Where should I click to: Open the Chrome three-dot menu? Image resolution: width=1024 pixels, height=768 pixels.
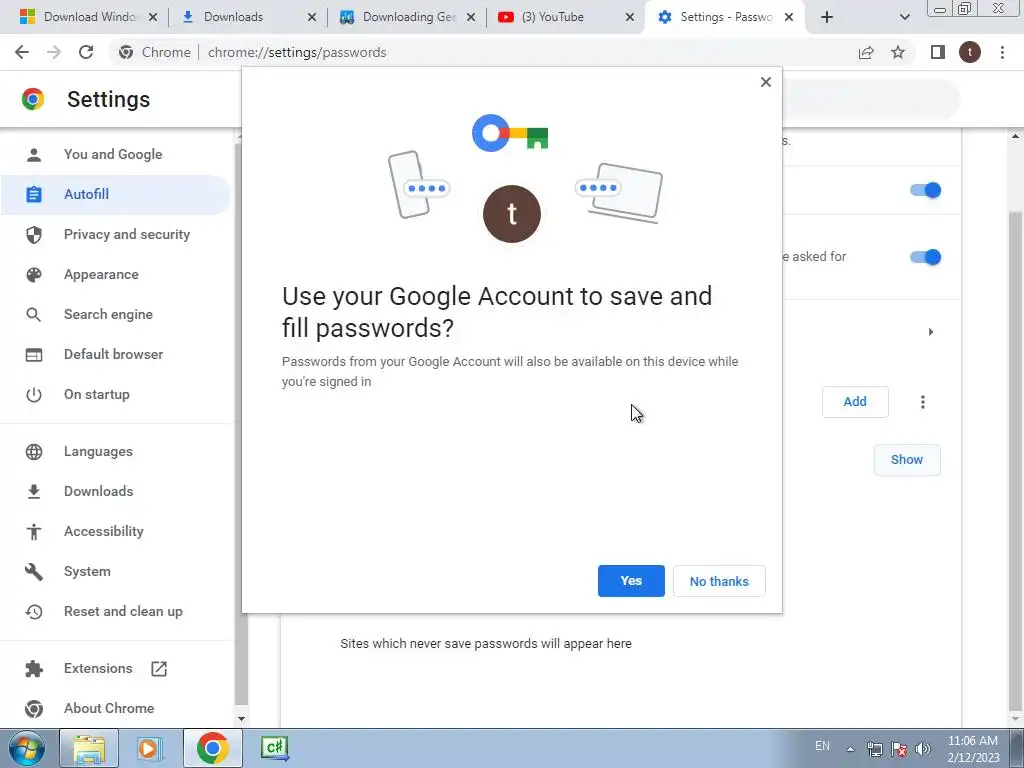coord(1002,52)
